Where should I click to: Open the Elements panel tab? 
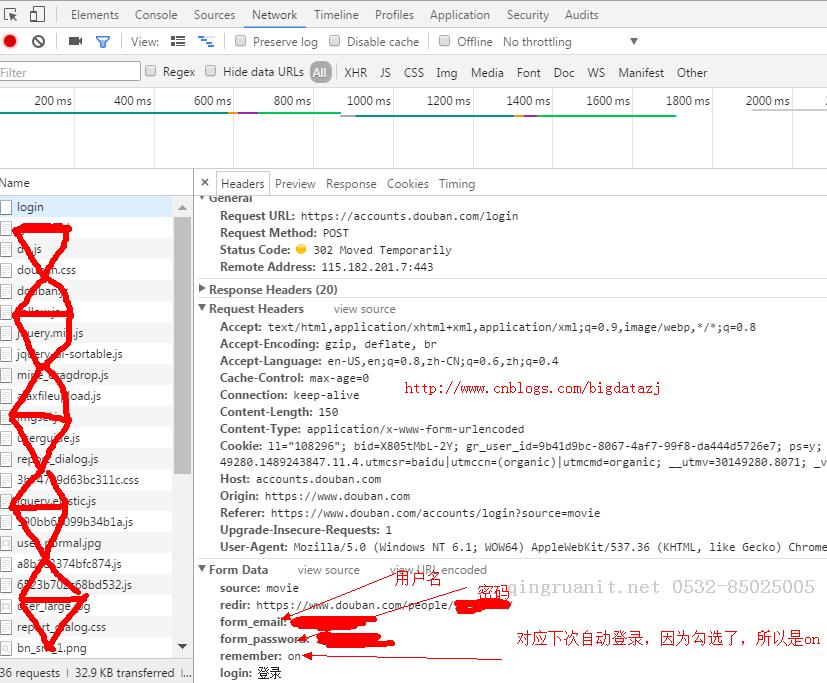point(95,15)
